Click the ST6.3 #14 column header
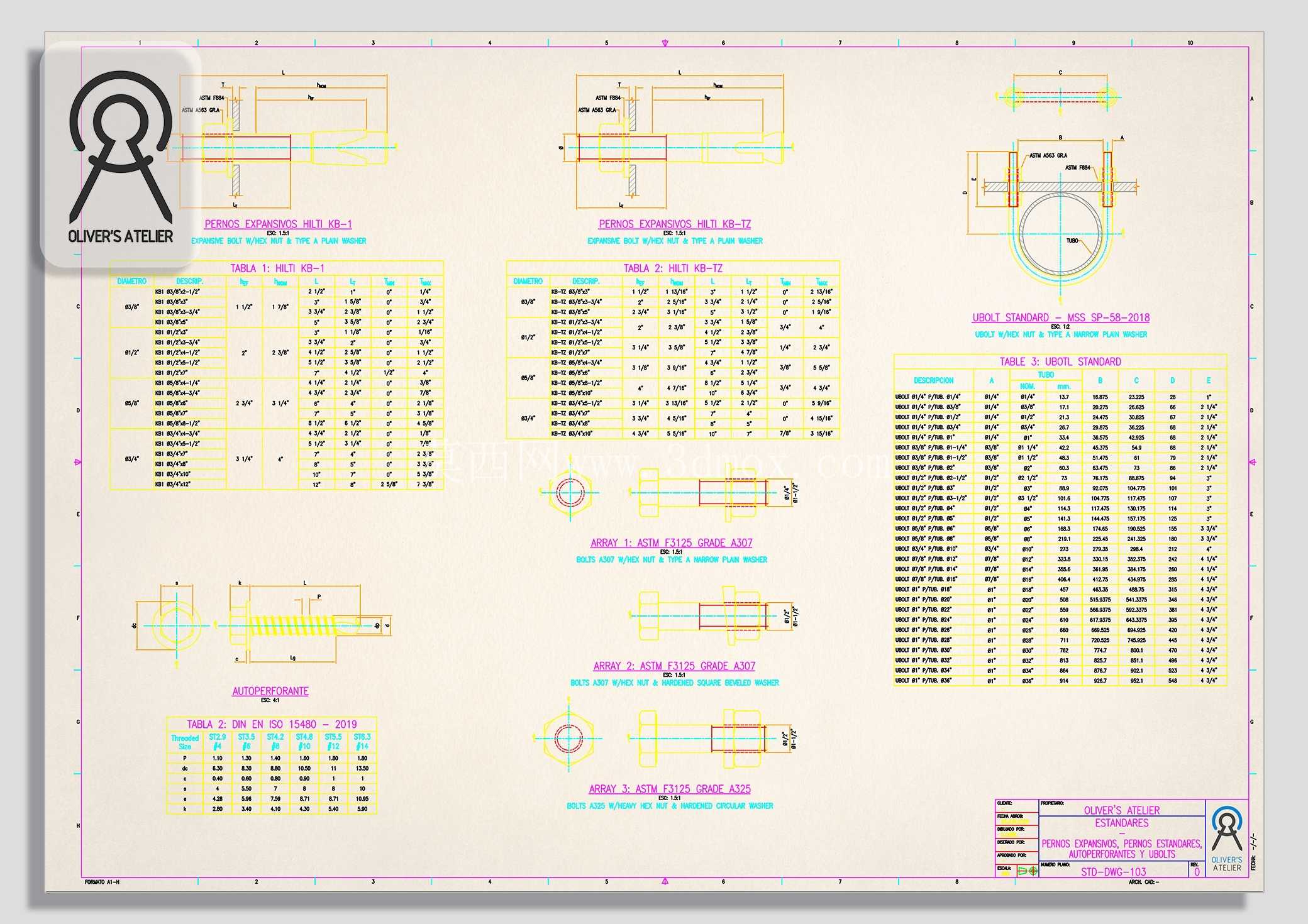The height and width of the screenshot is (924, 1308). [x=362, y=742]
